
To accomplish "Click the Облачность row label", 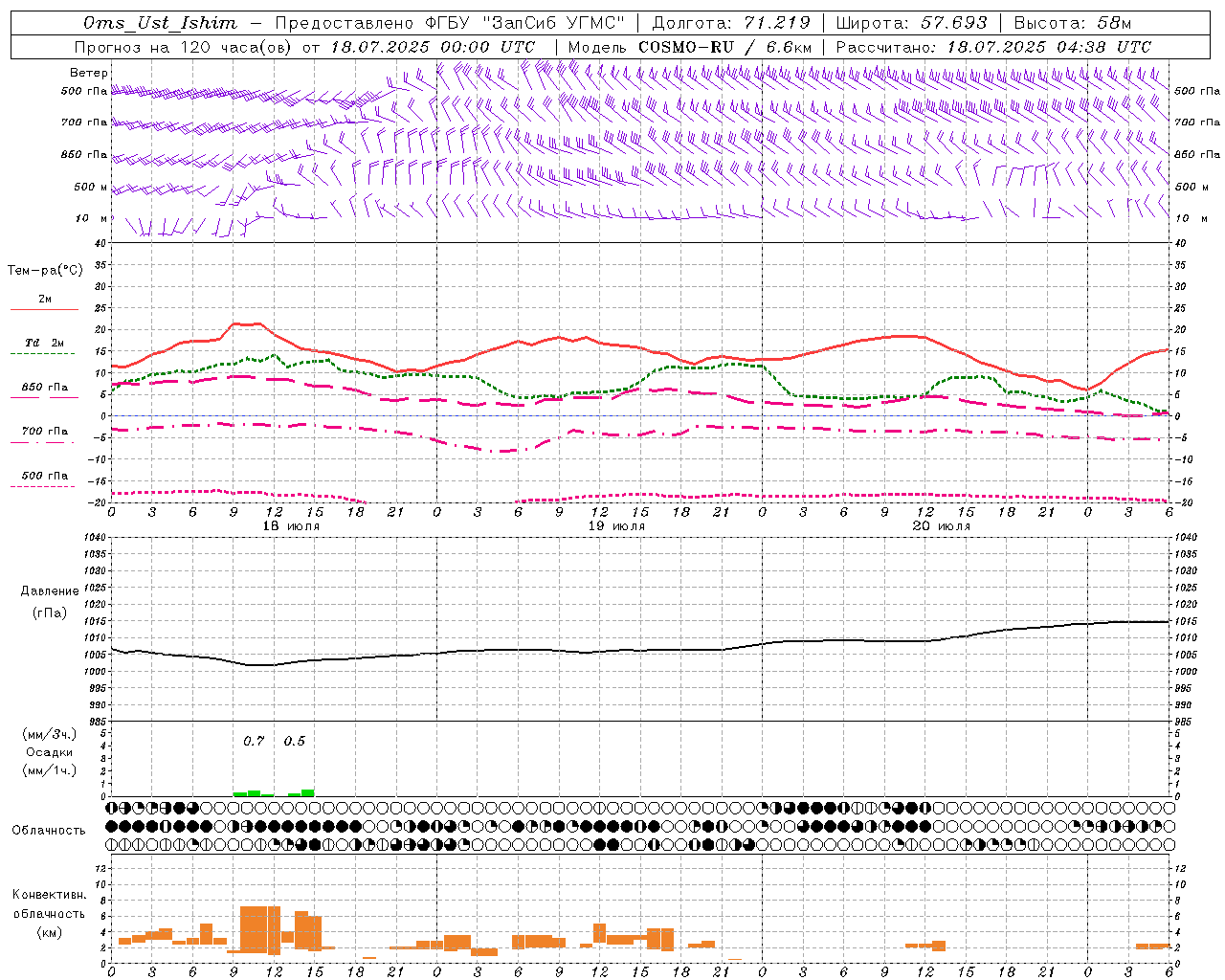I will pyautogui.click(x=49, y=830).
